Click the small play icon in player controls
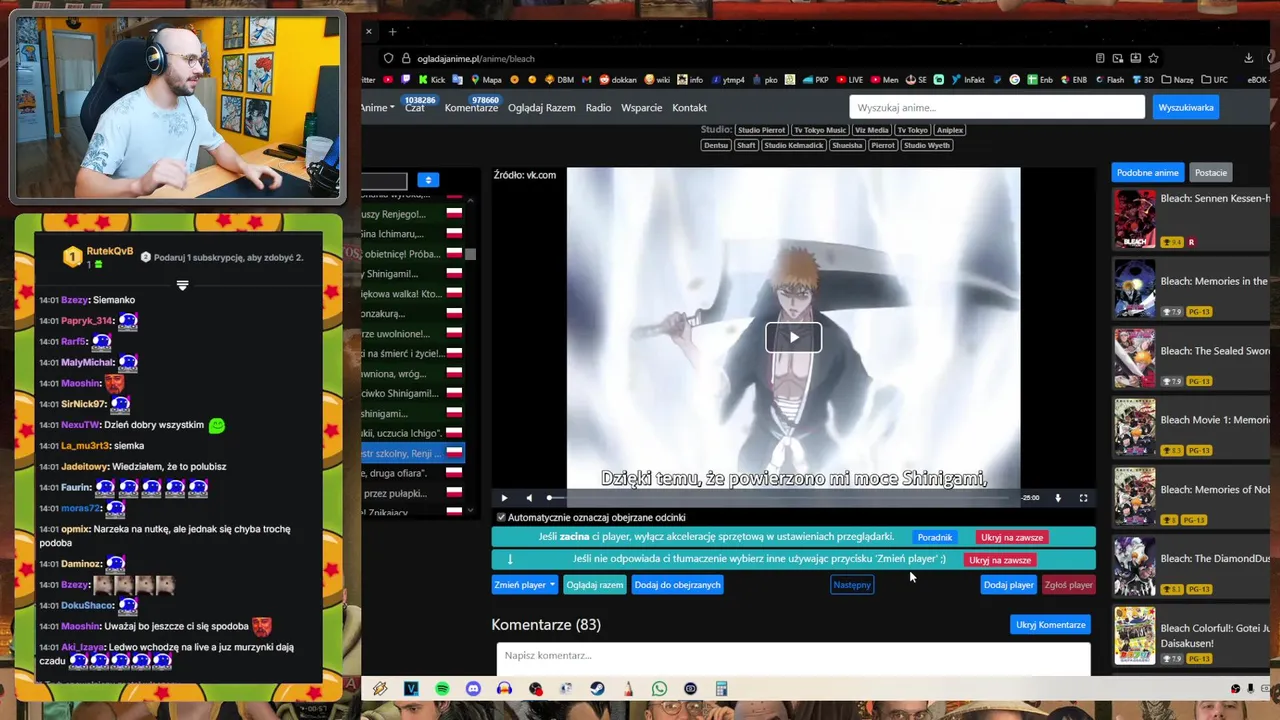 pos(503,497)
